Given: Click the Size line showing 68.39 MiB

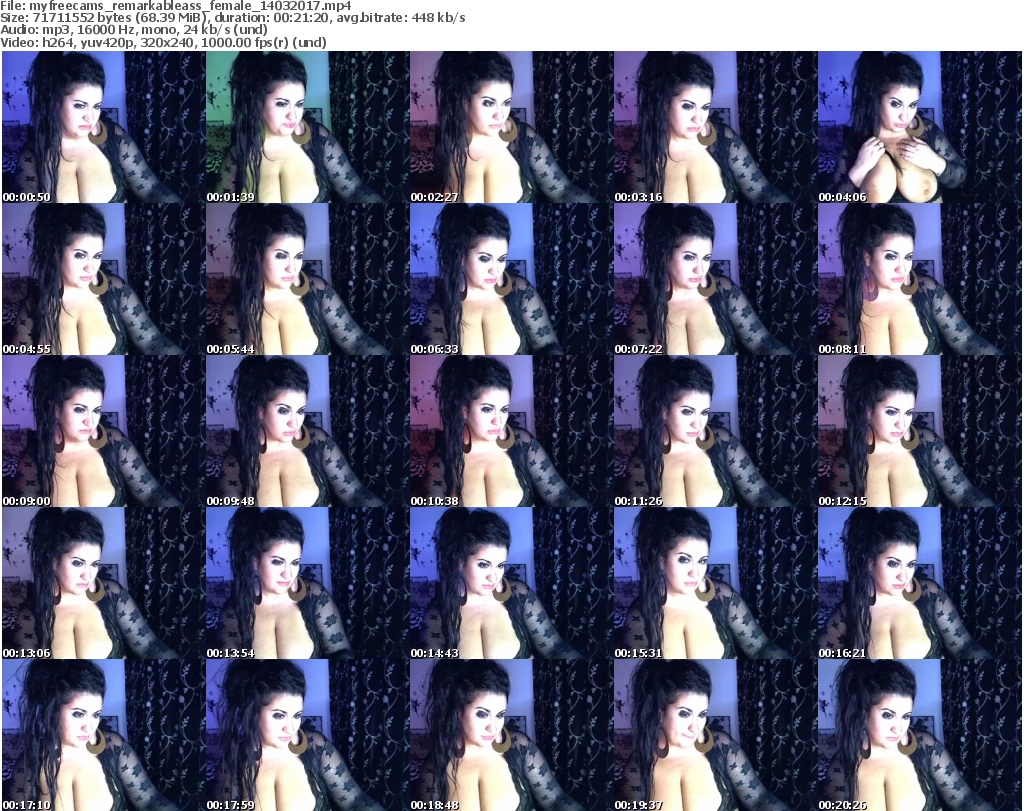Looking at the screenshot, I should pyautogui.click(x=233, y=18).
